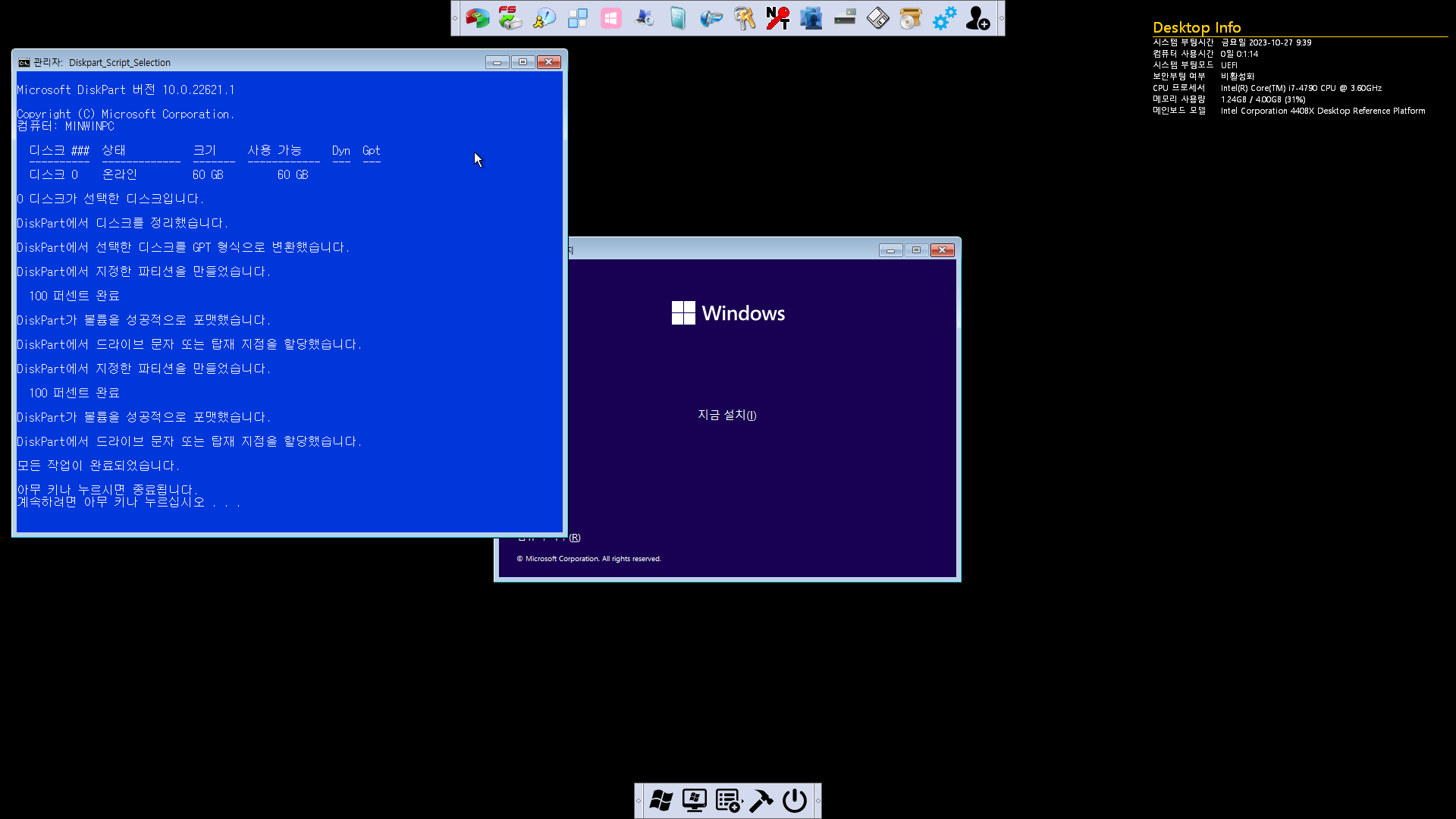This screenshot has width=1456, height=819.
Task: Click 지금 설치(I) in Windows setup
Action: coord(727,415)
